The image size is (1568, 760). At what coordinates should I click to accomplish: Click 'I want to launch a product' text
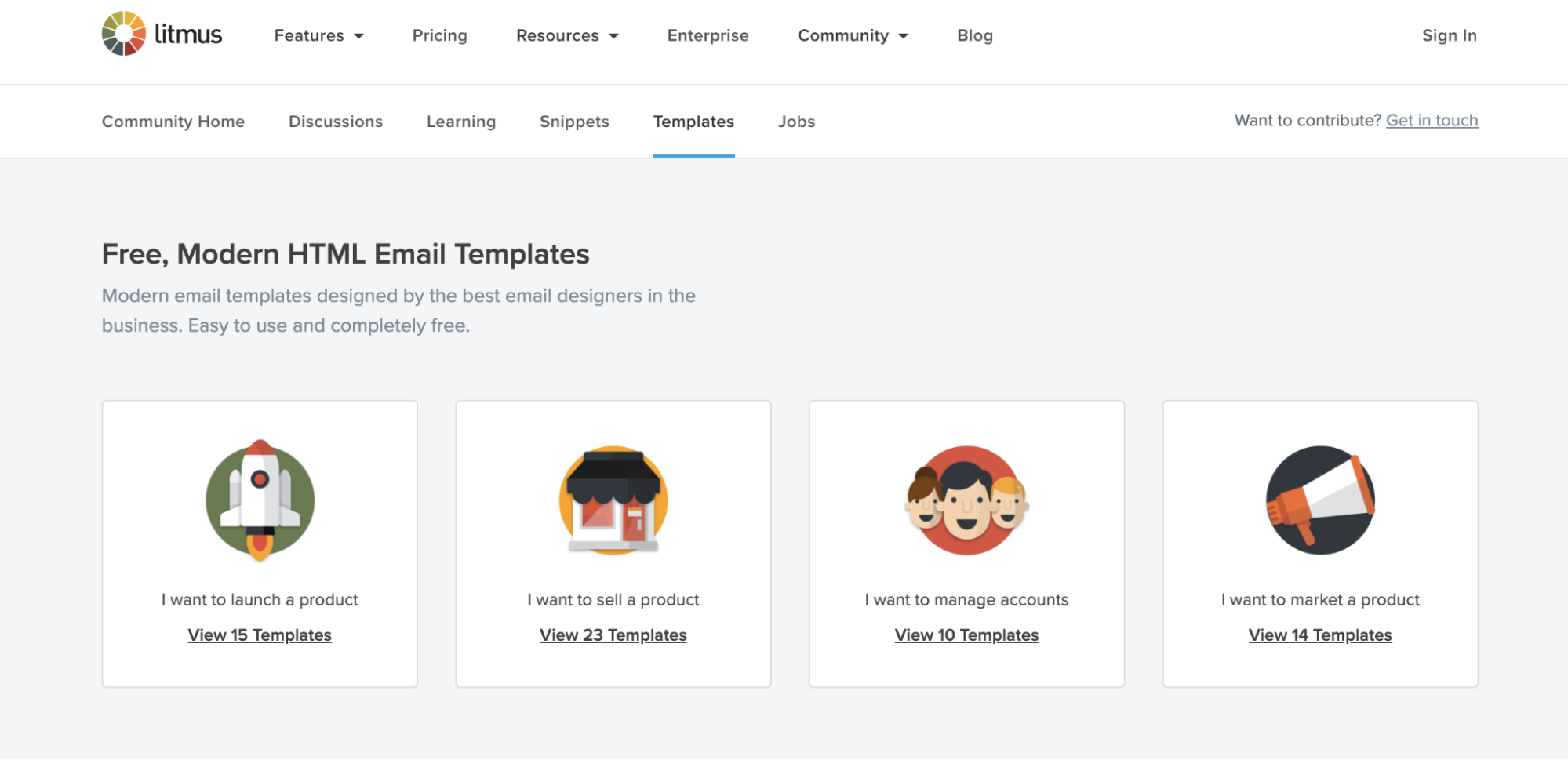(x=260, y=600)
